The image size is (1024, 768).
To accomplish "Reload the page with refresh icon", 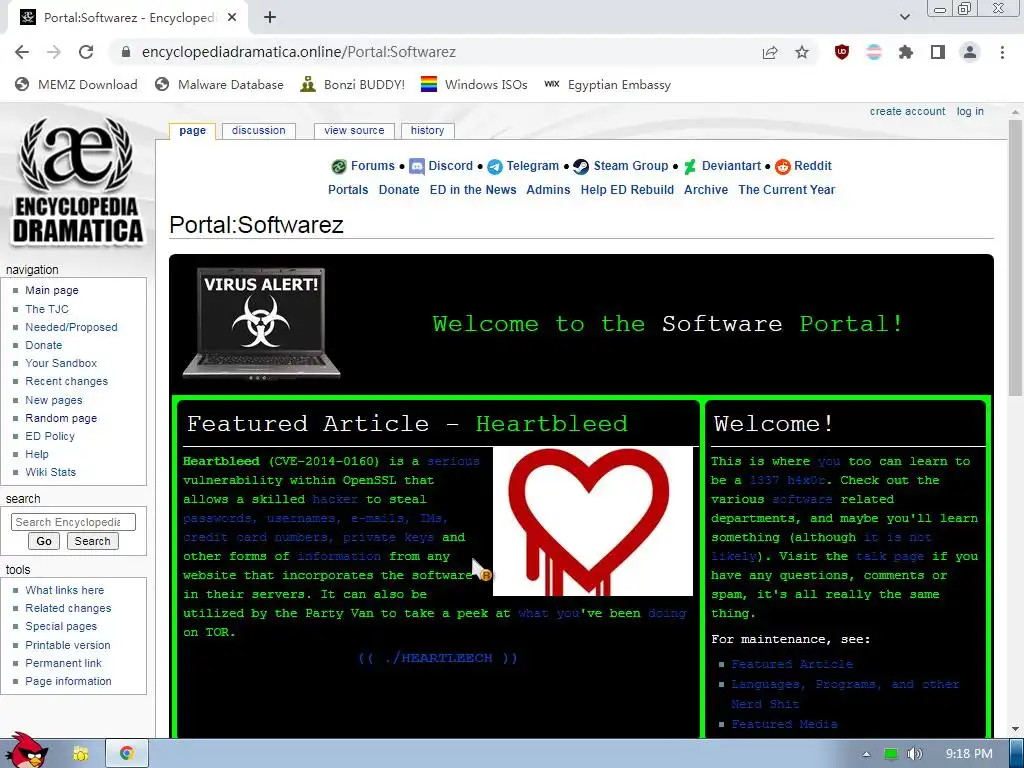I will tap(86, 52).
